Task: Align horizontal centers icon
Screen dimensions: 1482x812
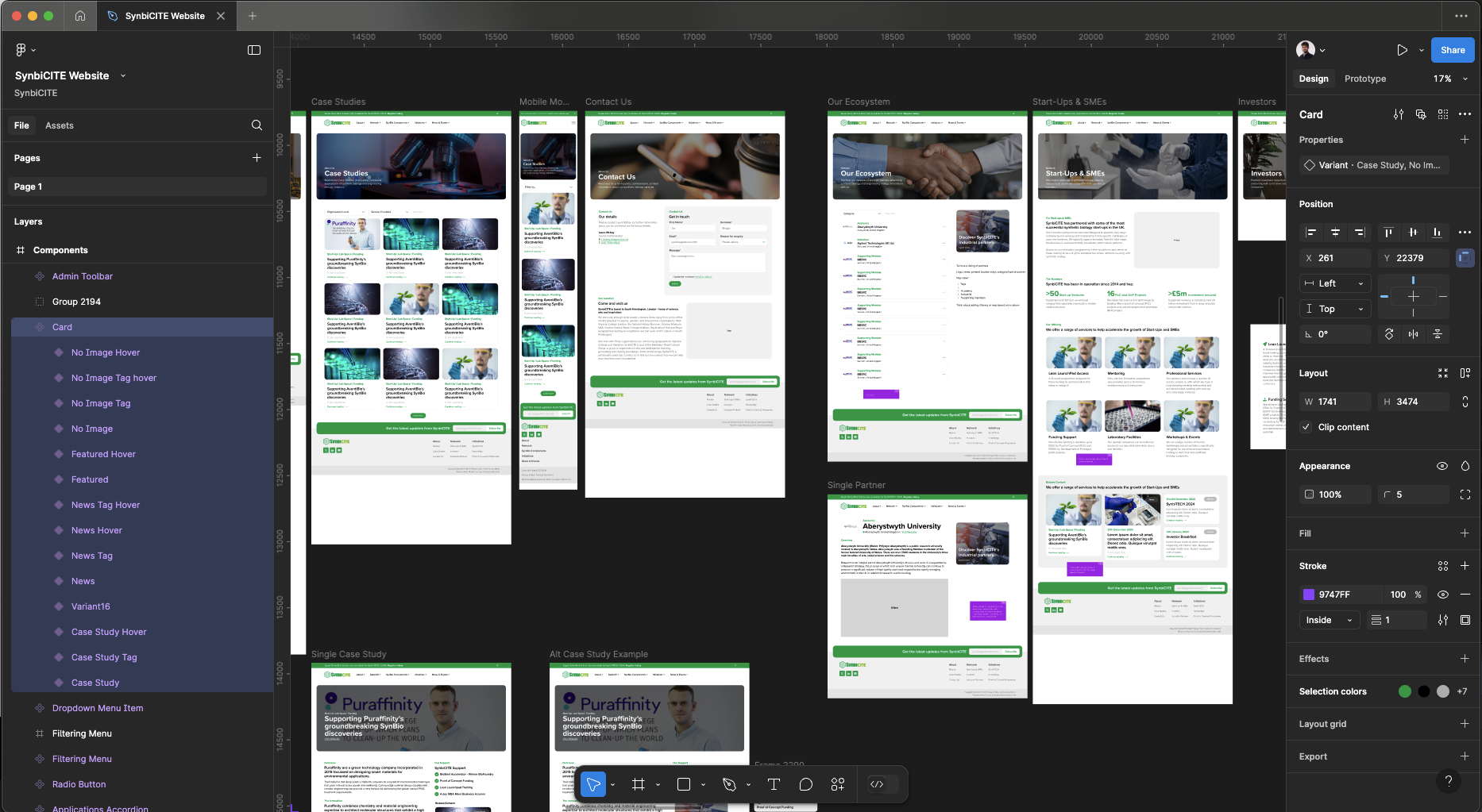Action: [x=1336, y=233]
